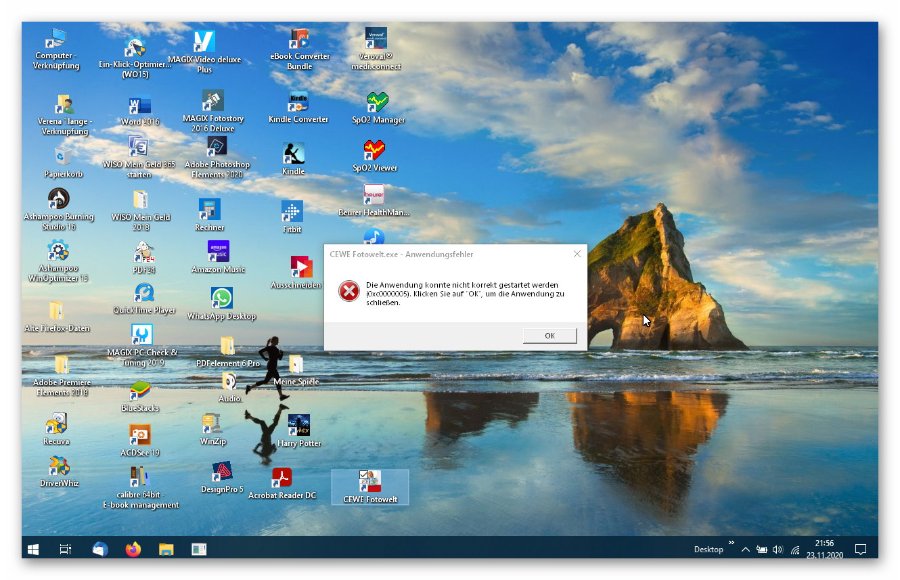Launch Firefox from the taskbar
The image size is (900, 580).
click(x=133, y=549)
